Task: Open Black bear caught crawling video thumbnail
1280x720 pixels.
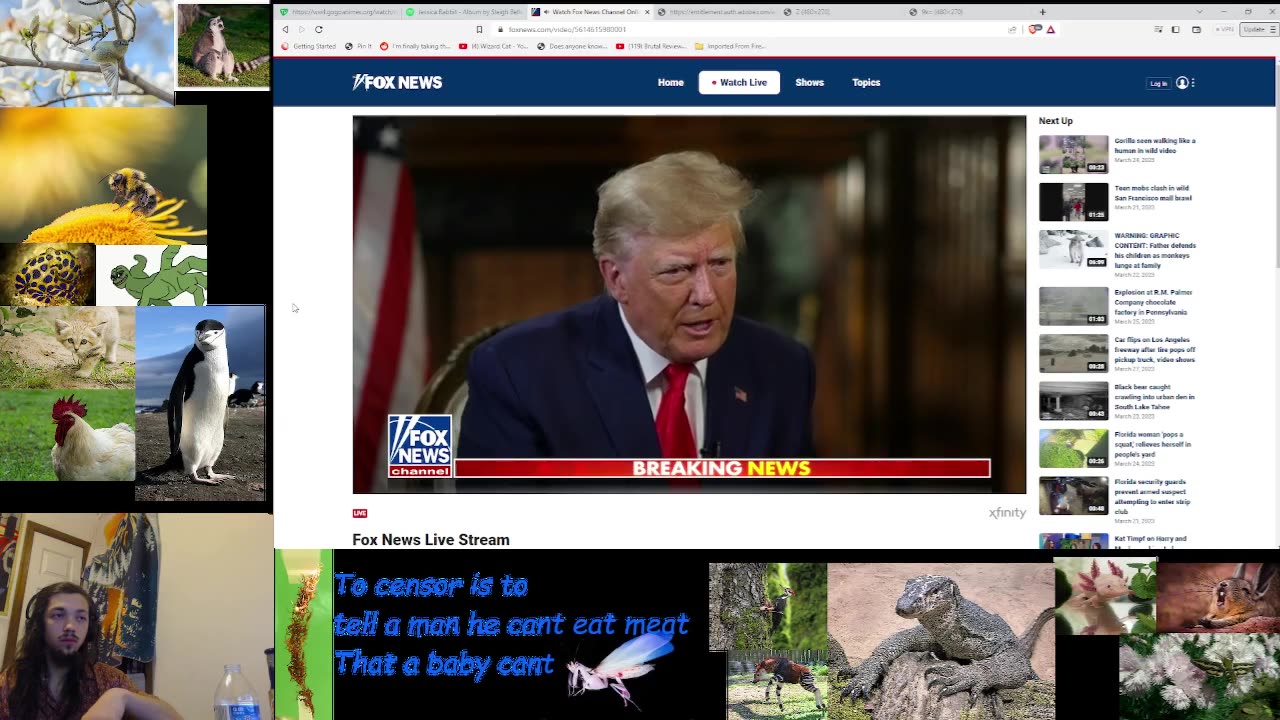Action: point(1073,401)
